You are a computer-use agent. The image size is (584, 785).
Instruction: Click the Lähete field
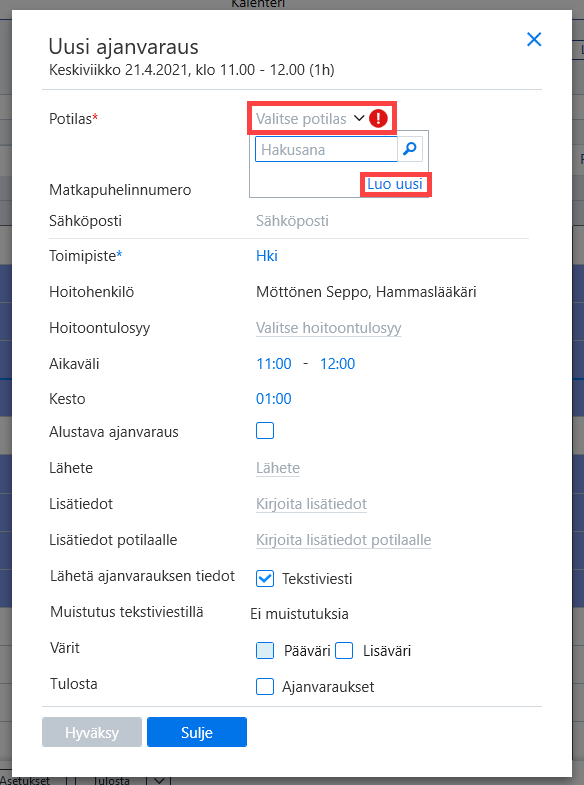coord(278,468)
